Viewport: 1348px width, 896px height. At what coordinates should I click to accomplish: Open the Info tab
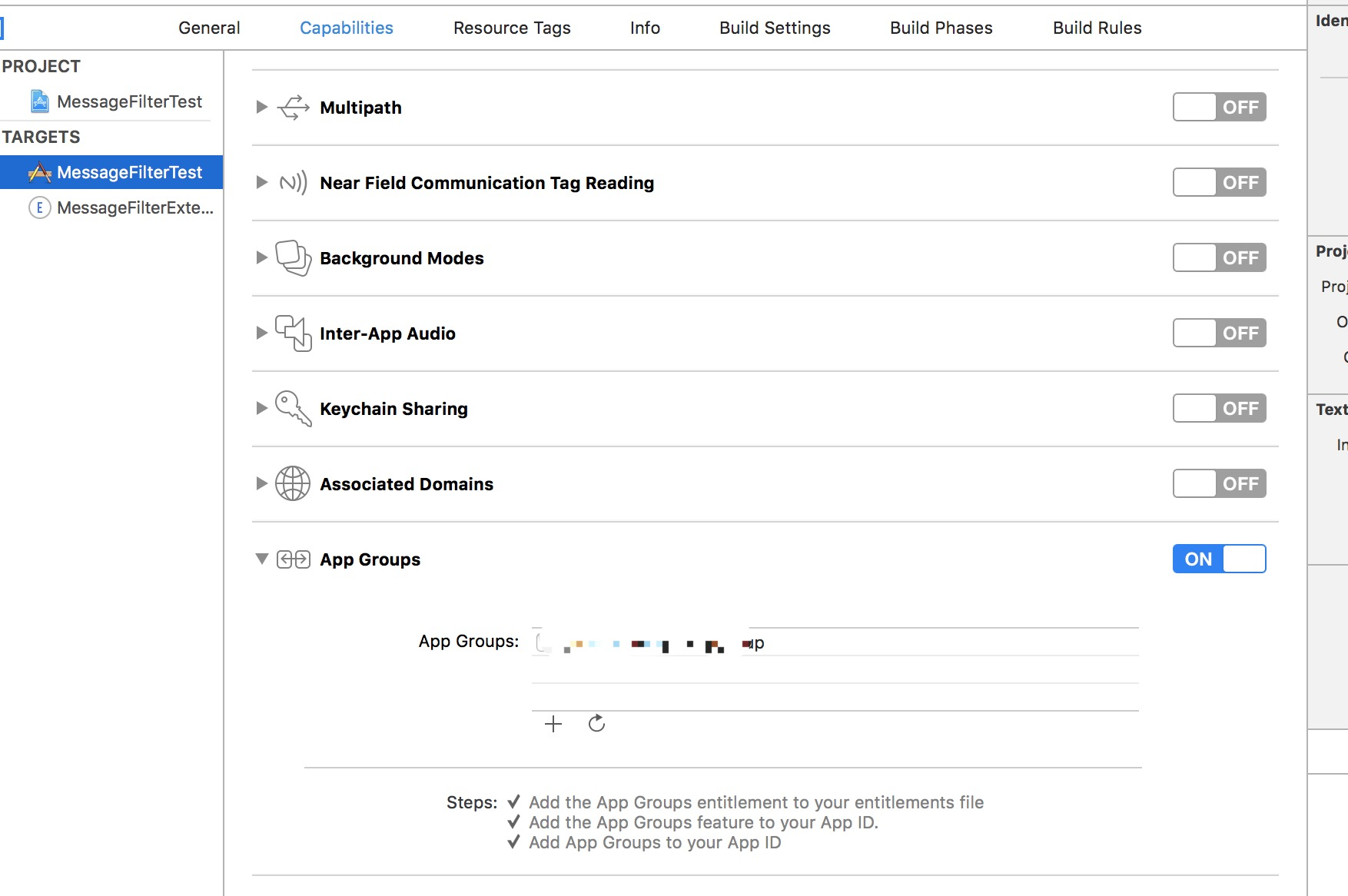tap(645, 28)
